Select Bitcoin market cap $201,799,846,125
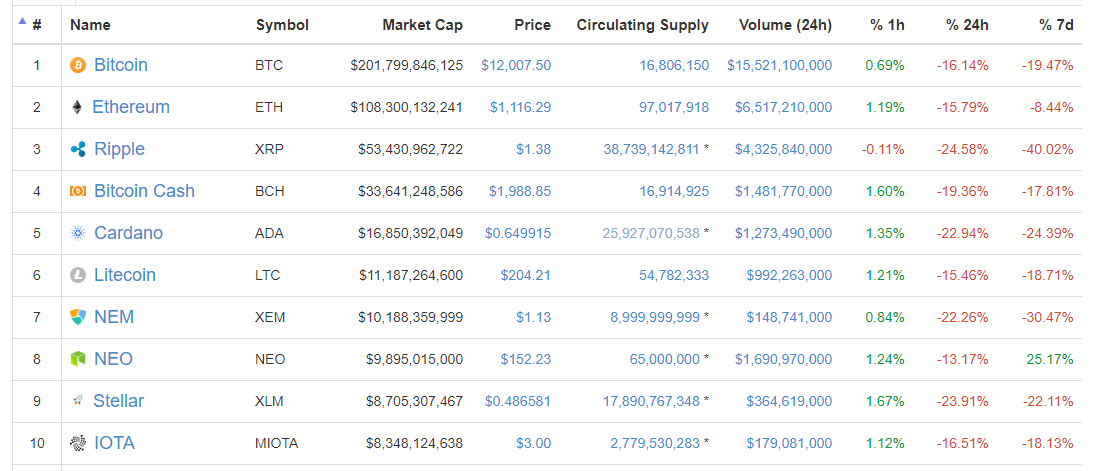 406,65
